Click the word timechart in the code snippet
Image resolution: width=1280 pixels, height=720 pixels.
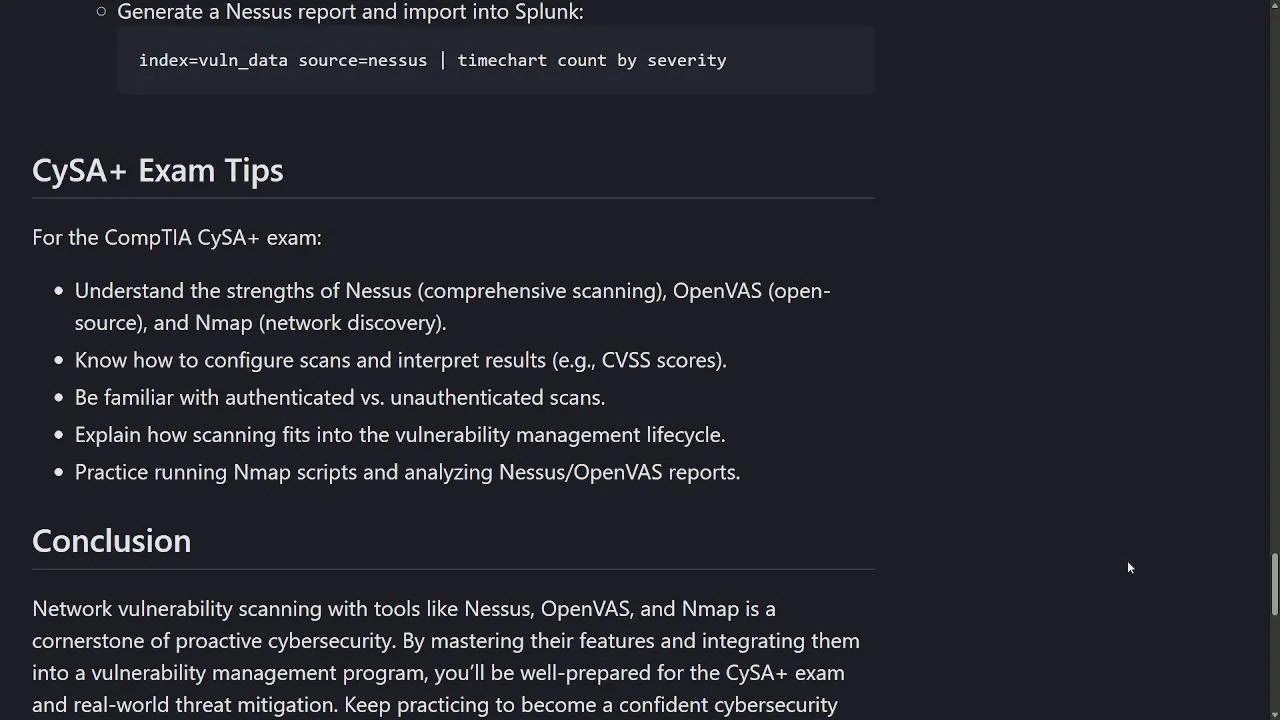502,60
